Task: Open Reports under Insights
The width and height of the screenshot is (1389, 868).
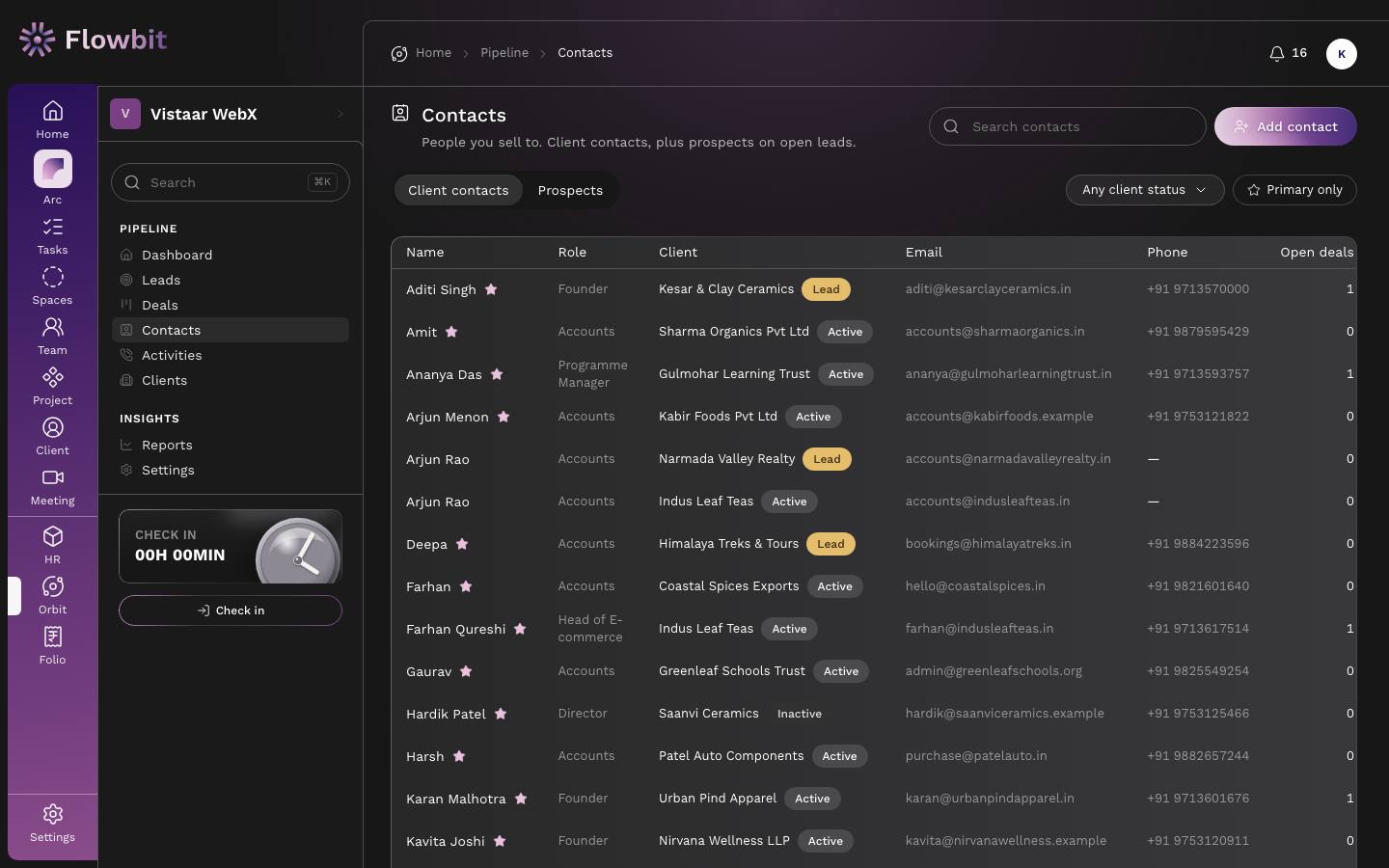Action: pyautogui.click(x=231, y=445)
